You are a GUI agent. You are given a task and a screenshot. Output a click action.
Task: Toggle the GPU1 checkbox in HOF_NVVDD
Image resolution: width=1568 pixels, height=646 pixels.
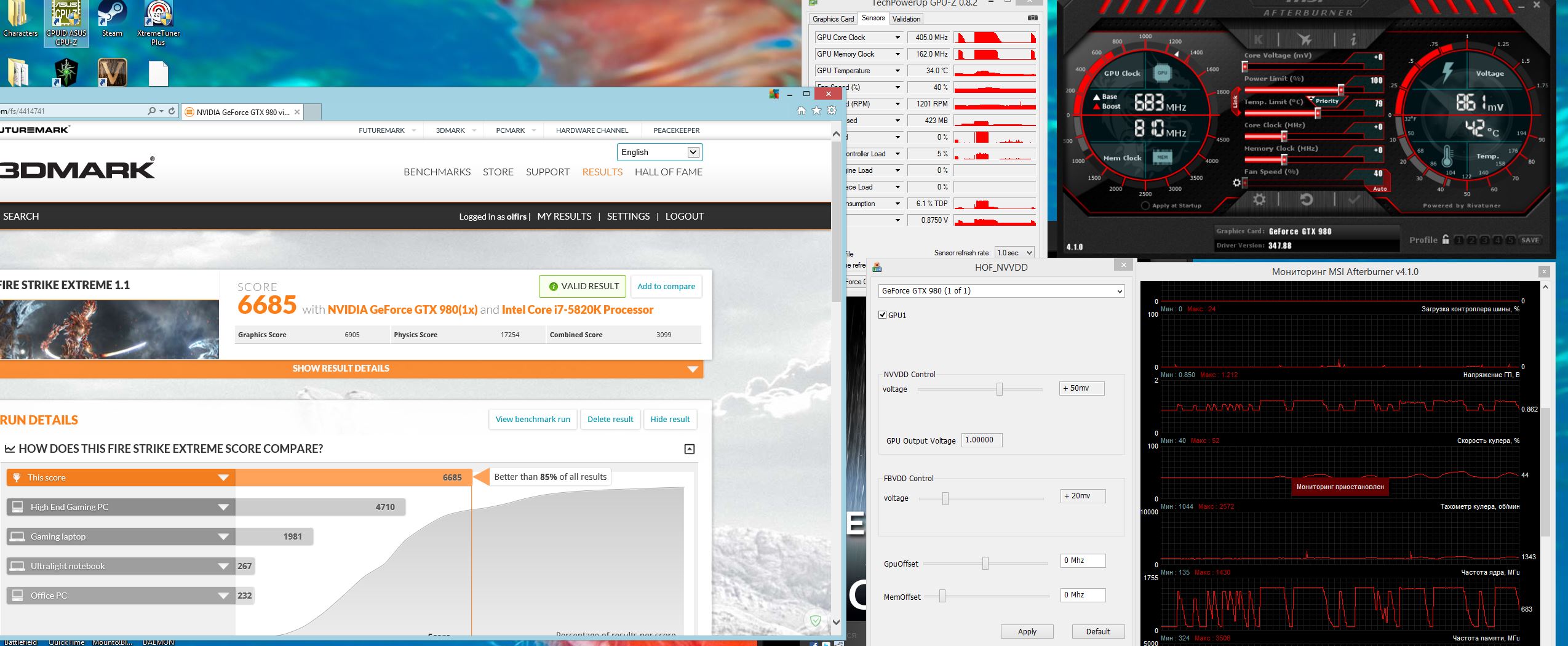click(x=883, y=315)
